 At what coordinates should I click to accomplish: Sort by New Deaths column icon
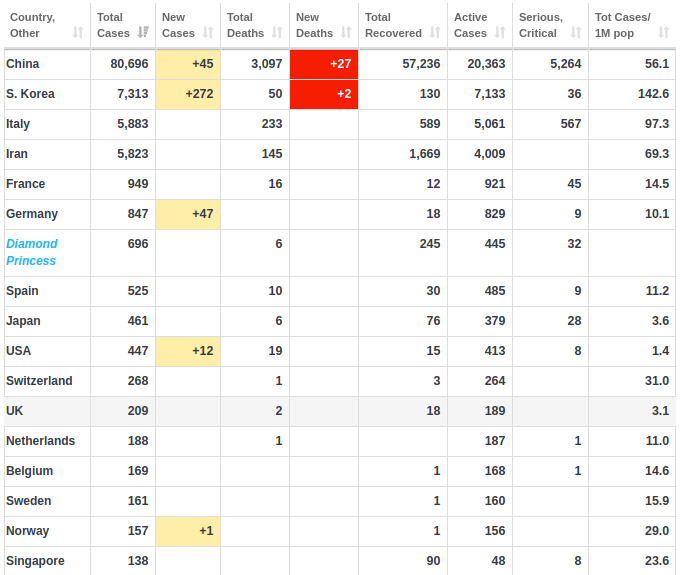(346, 33)
